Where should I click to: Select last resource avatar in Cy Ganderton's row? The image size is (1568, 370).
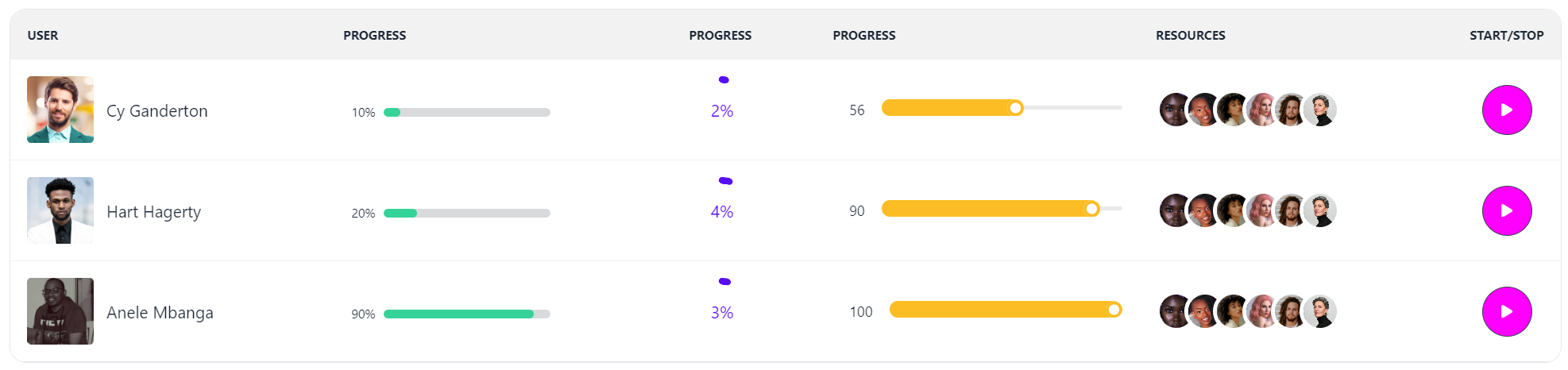pos(1321,110)
